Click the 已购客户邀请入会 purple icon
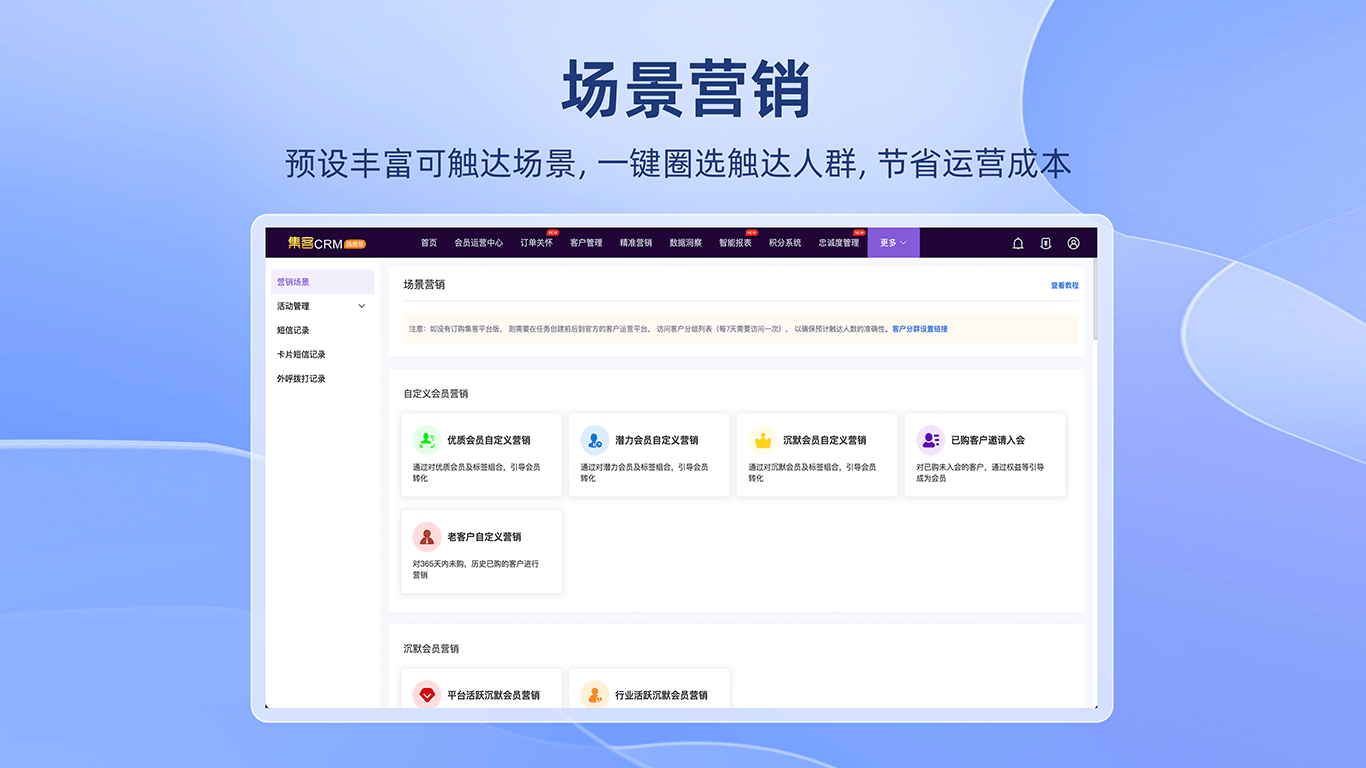The height and width of the screenshot is (768, 1366). pyautogui.click(x=931, y=440)
